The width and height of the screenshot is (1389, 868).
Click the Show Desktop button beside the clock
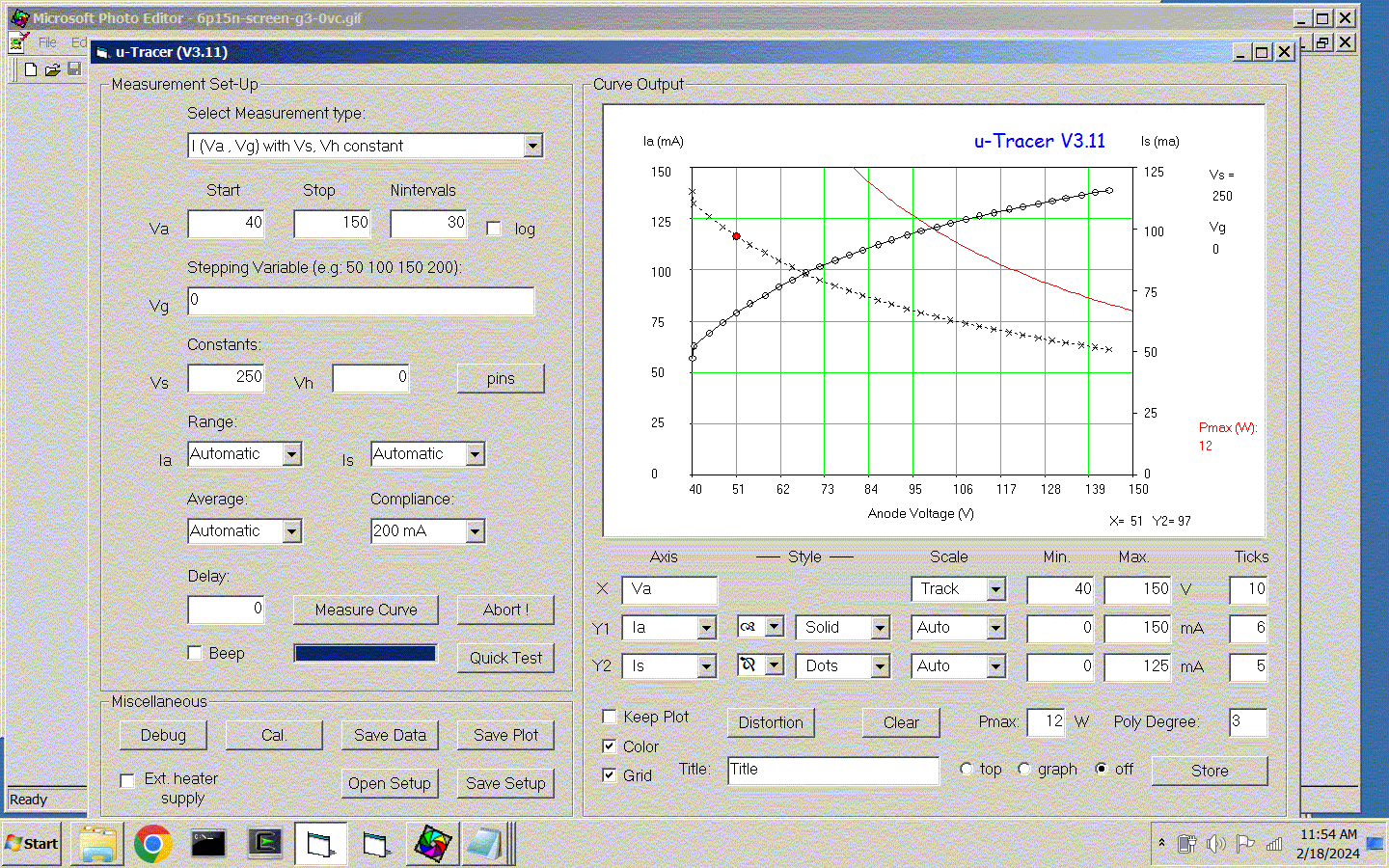1375,844
